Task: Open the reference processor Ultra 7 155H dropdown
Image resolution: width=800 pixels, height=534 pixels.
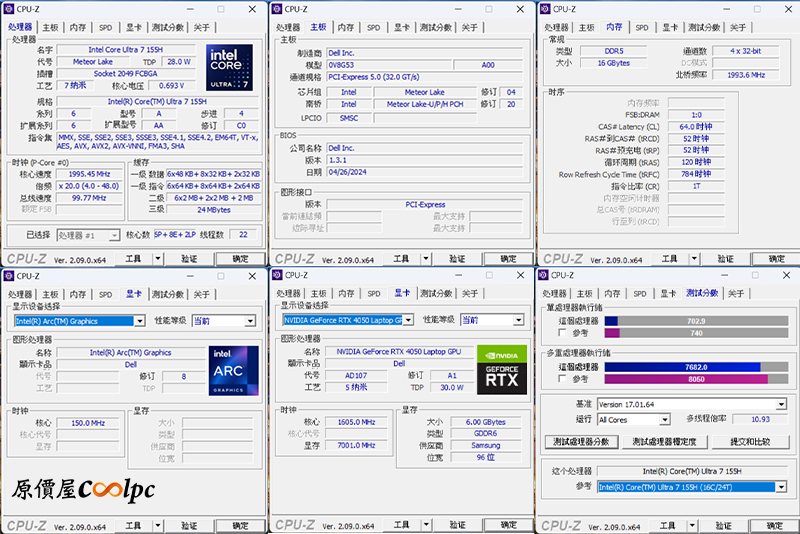Action: point(781,487)
